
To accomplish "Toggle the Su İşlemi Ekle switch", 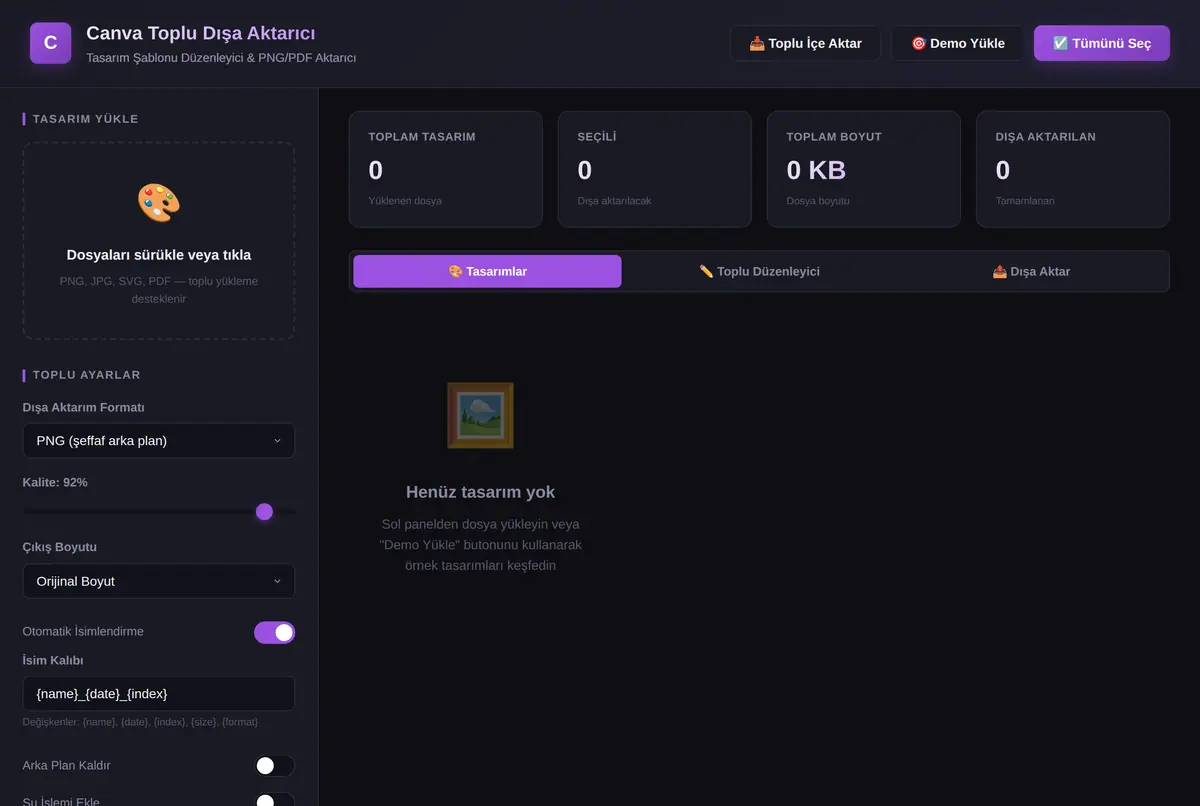I will [x=274, y=800].
